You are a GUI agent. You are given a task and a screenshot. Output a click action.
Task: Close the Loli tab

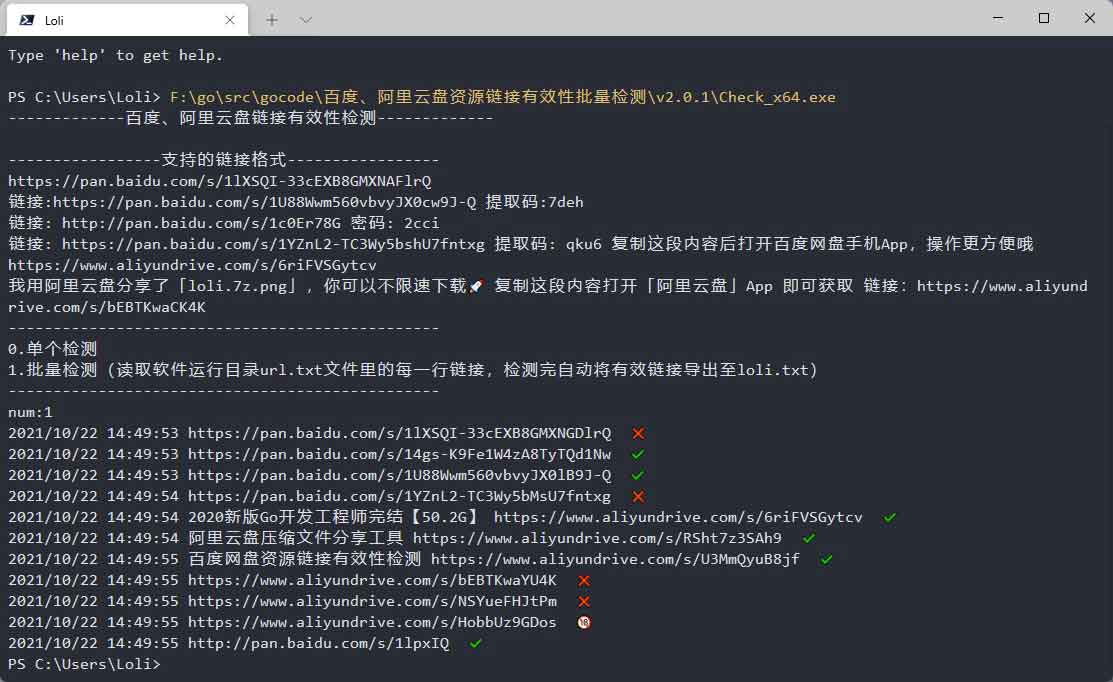[x=229, y=20]
